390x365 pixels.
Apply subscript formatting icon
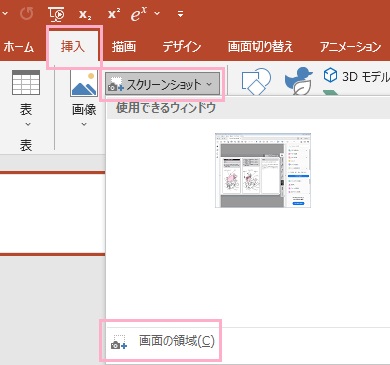point(85,14)
